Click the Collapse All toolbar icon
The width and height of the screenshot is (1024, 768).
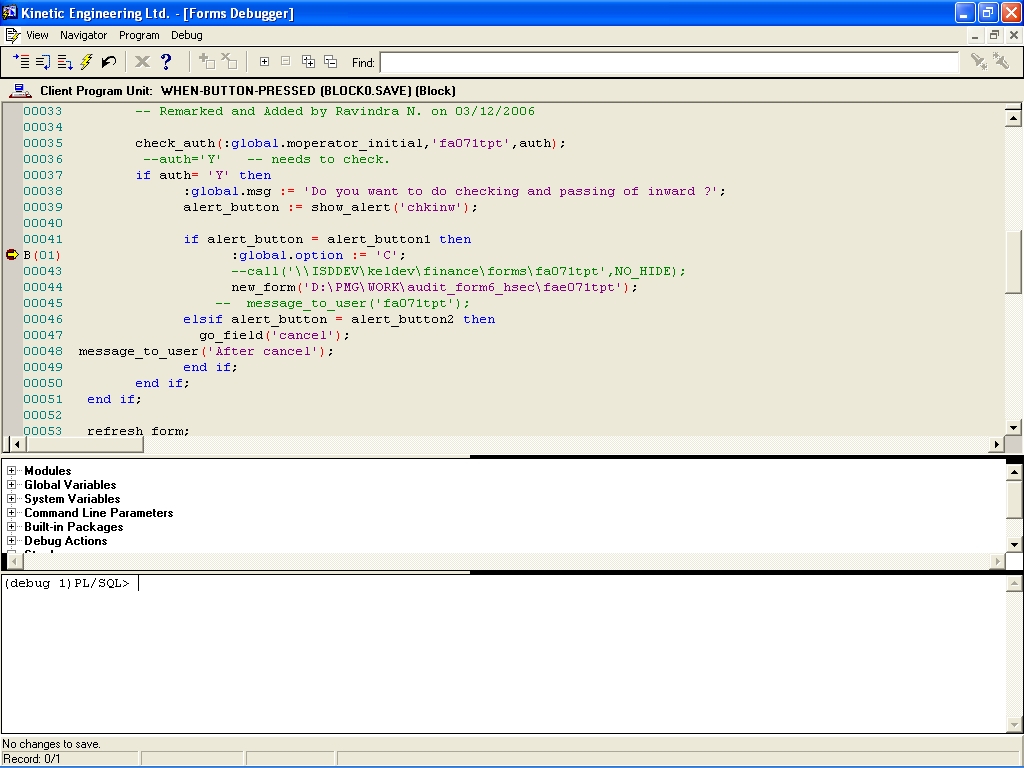(330, 62)
